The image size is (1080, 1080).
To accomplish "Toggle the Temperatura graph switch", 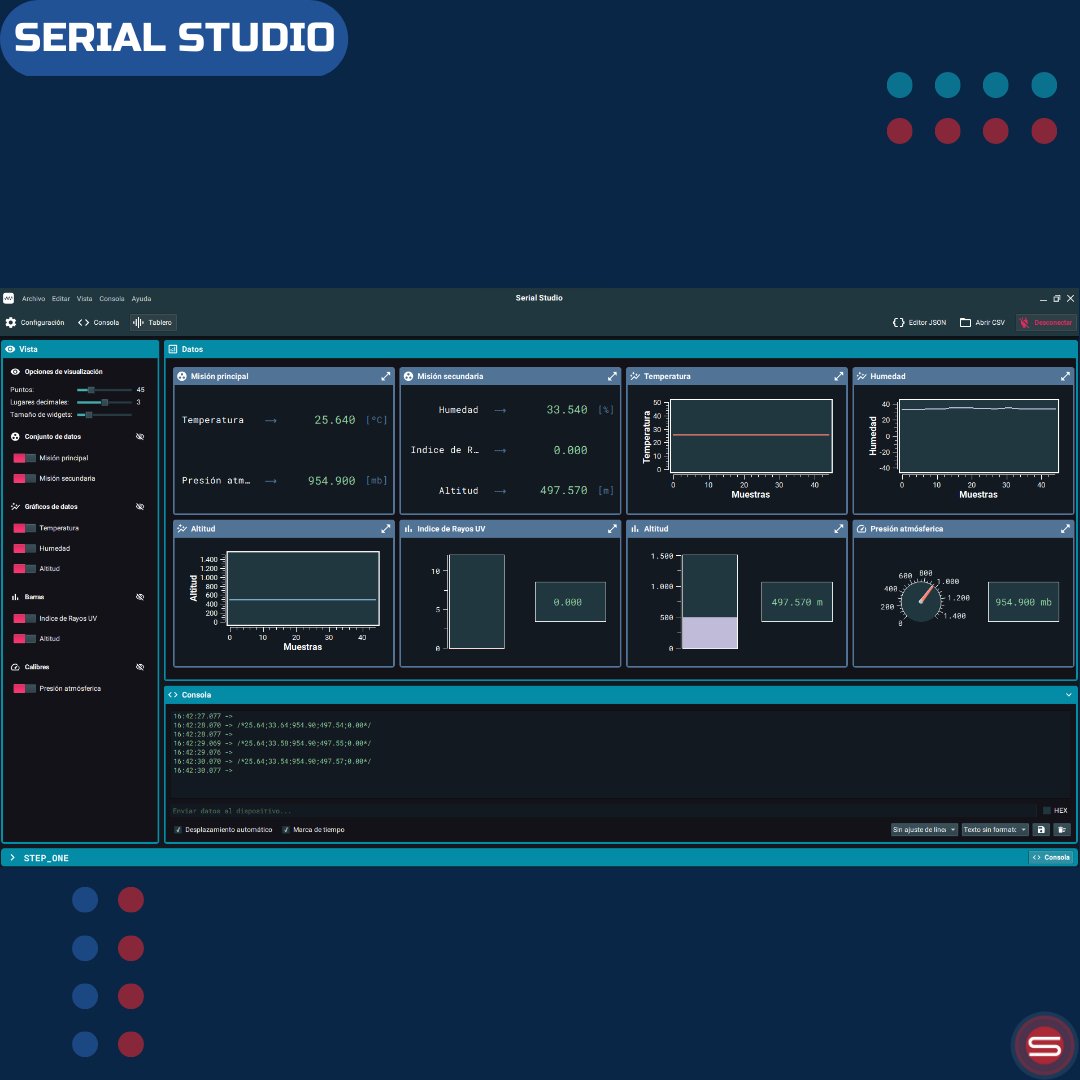I will [x=24, y=528].
